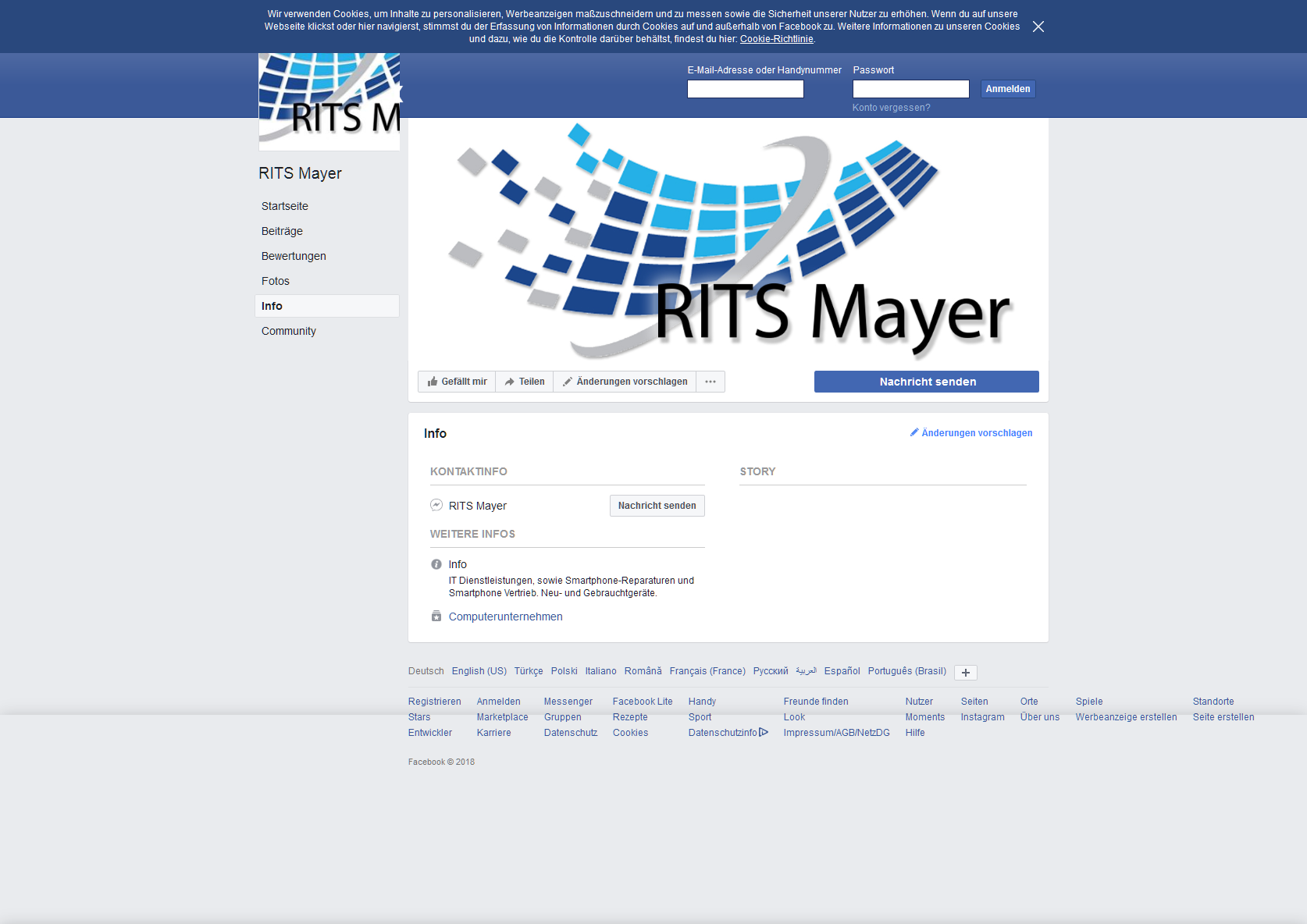The height and width of the screenshot is (924, 1307).
Task: Open the Instagram footer link
Action: tap(982, 717)
